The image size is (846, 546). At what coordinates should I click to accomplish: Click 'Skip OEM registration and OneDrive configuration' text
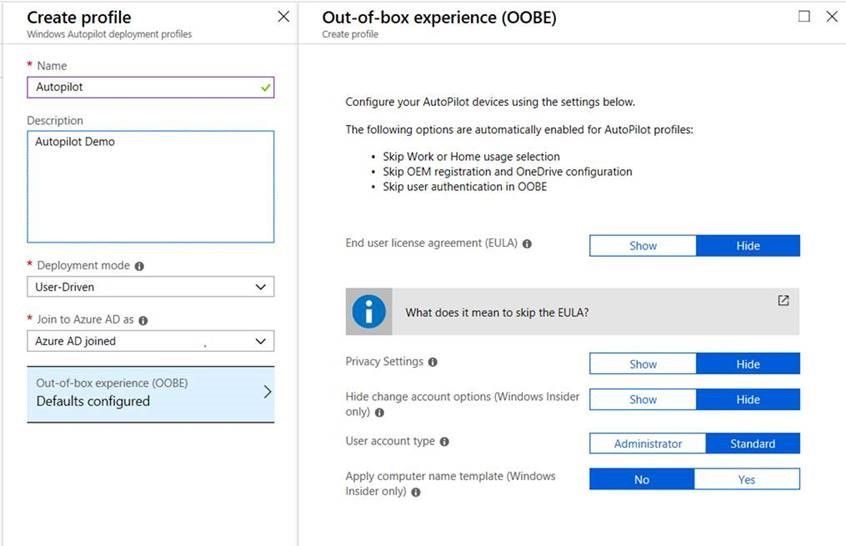click(507, 172)
